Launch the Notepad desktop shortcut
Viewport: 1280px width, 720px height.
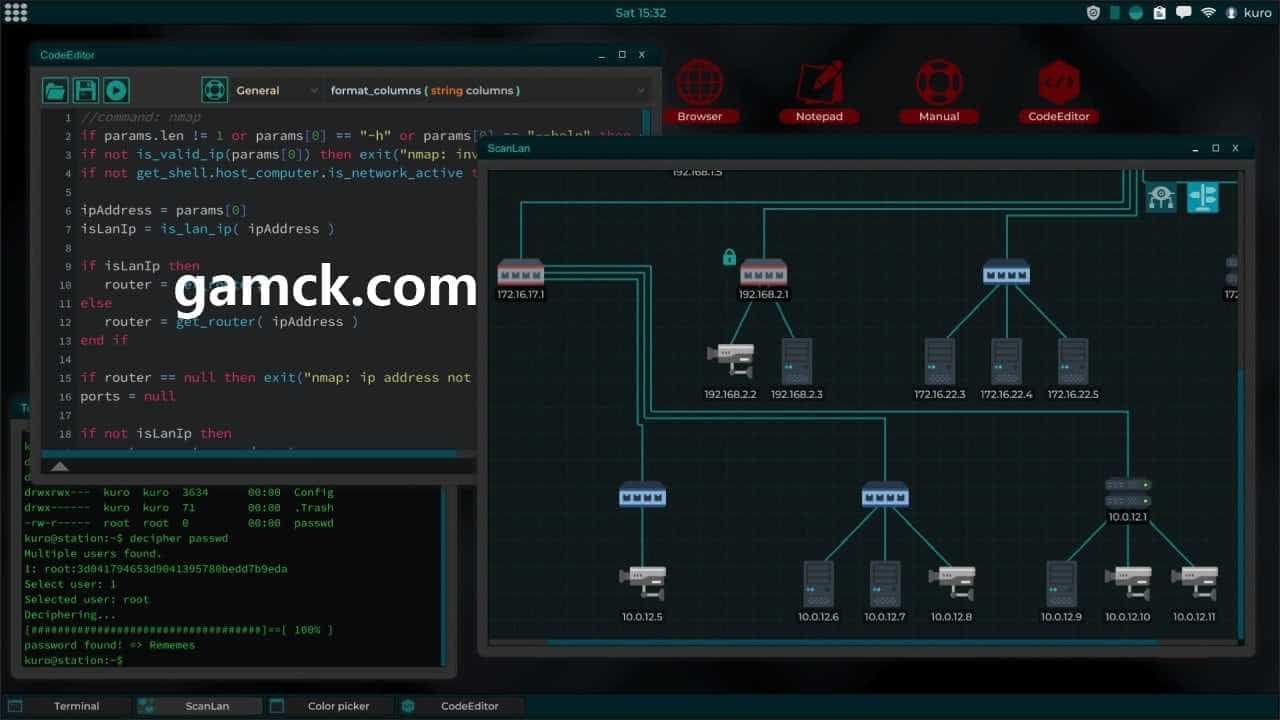[x=819, y=92]
